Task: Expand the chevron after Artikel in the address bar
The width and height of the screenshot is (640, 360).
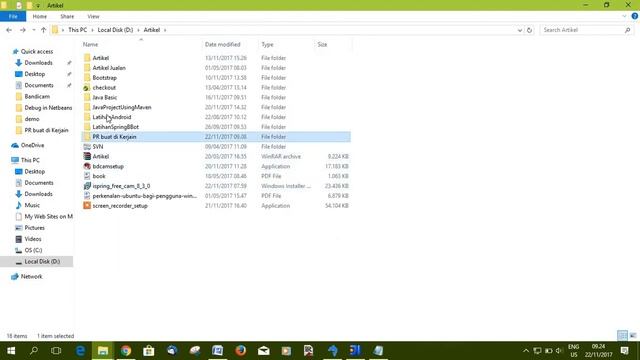Action: (x=165, y=30)
